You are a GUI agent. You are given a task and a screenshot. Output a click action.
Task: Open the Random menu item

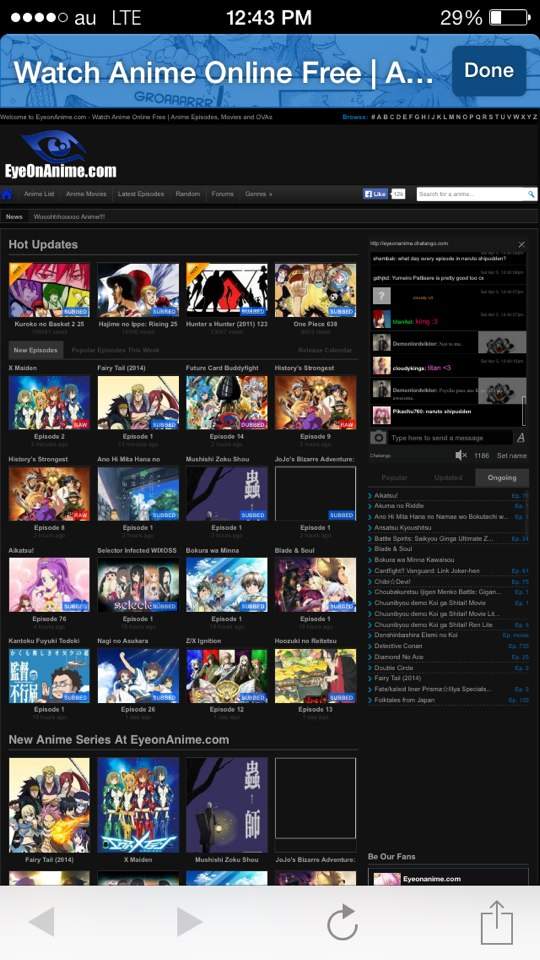point(187,194)
